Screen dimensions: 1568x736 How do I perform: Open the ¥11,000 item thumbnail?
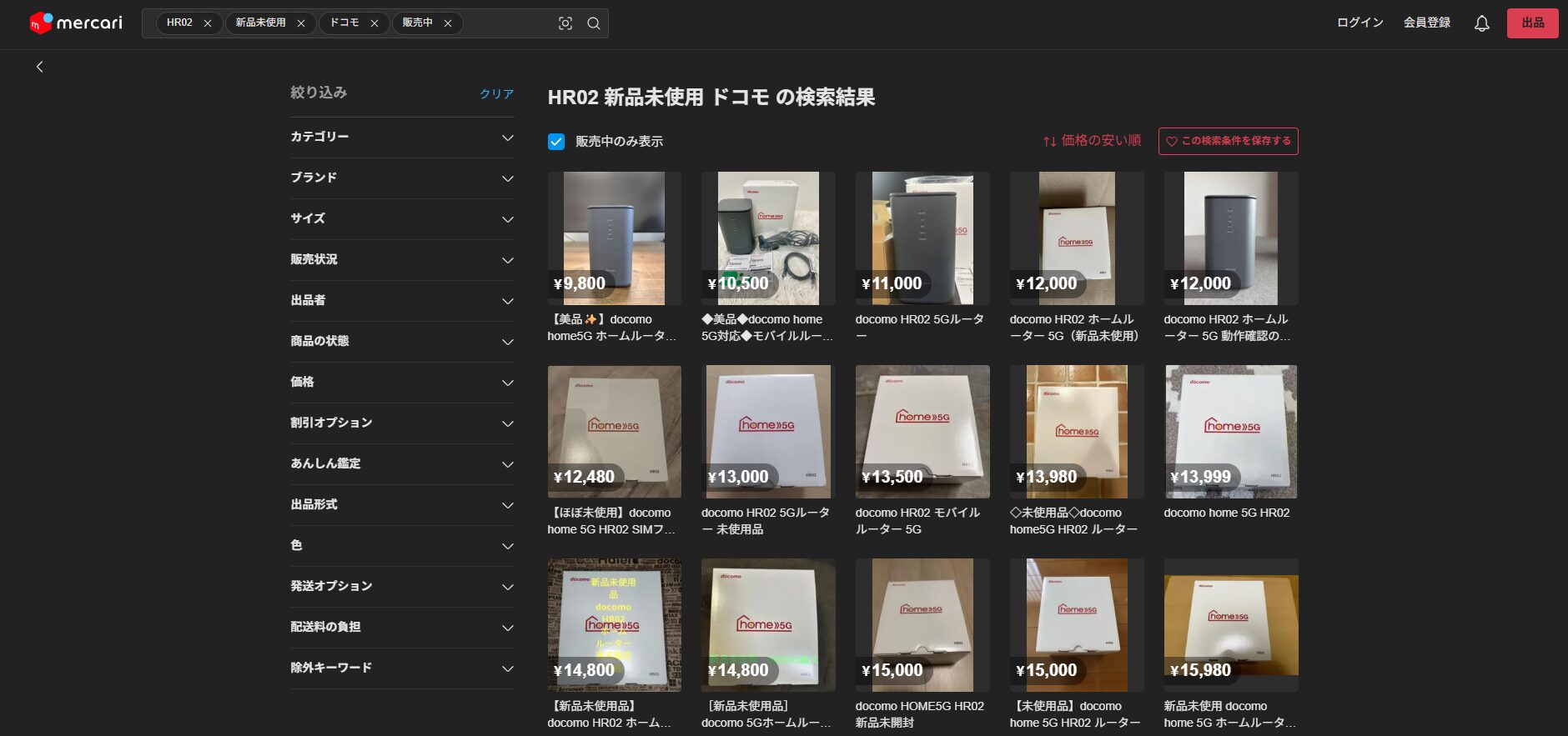pyautogui.click(x=922, y=238)
